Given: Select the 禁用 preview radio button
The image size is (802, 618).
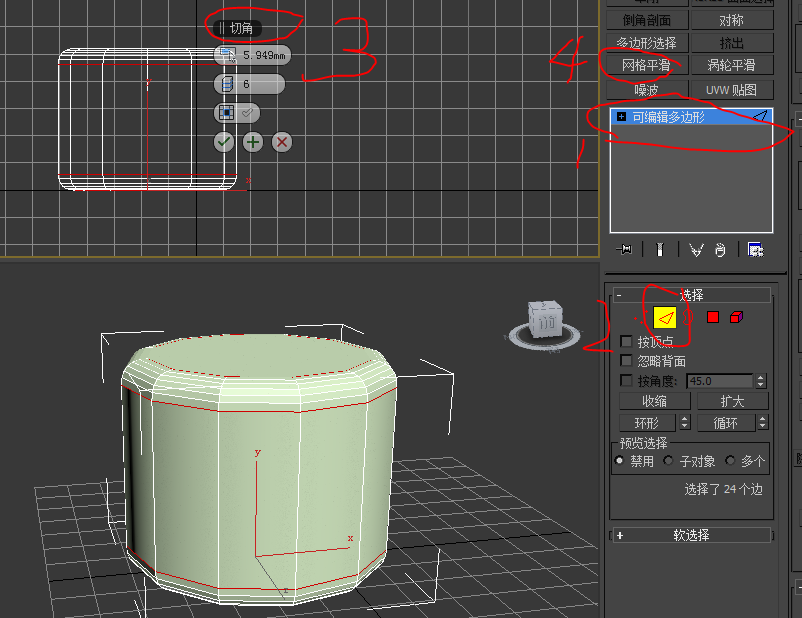Looking at the screenshot, I should click(x=619, y=460).
